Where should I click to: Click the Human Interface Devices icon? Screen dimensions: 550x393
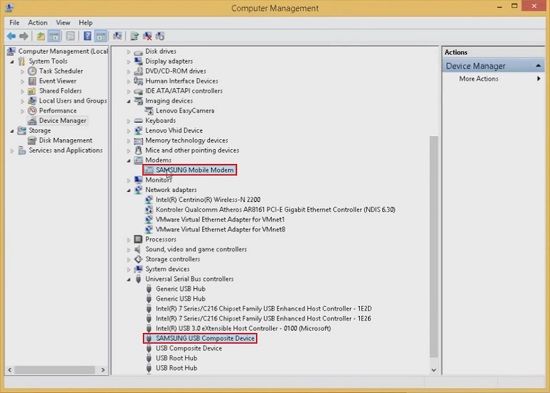point(139,81)
